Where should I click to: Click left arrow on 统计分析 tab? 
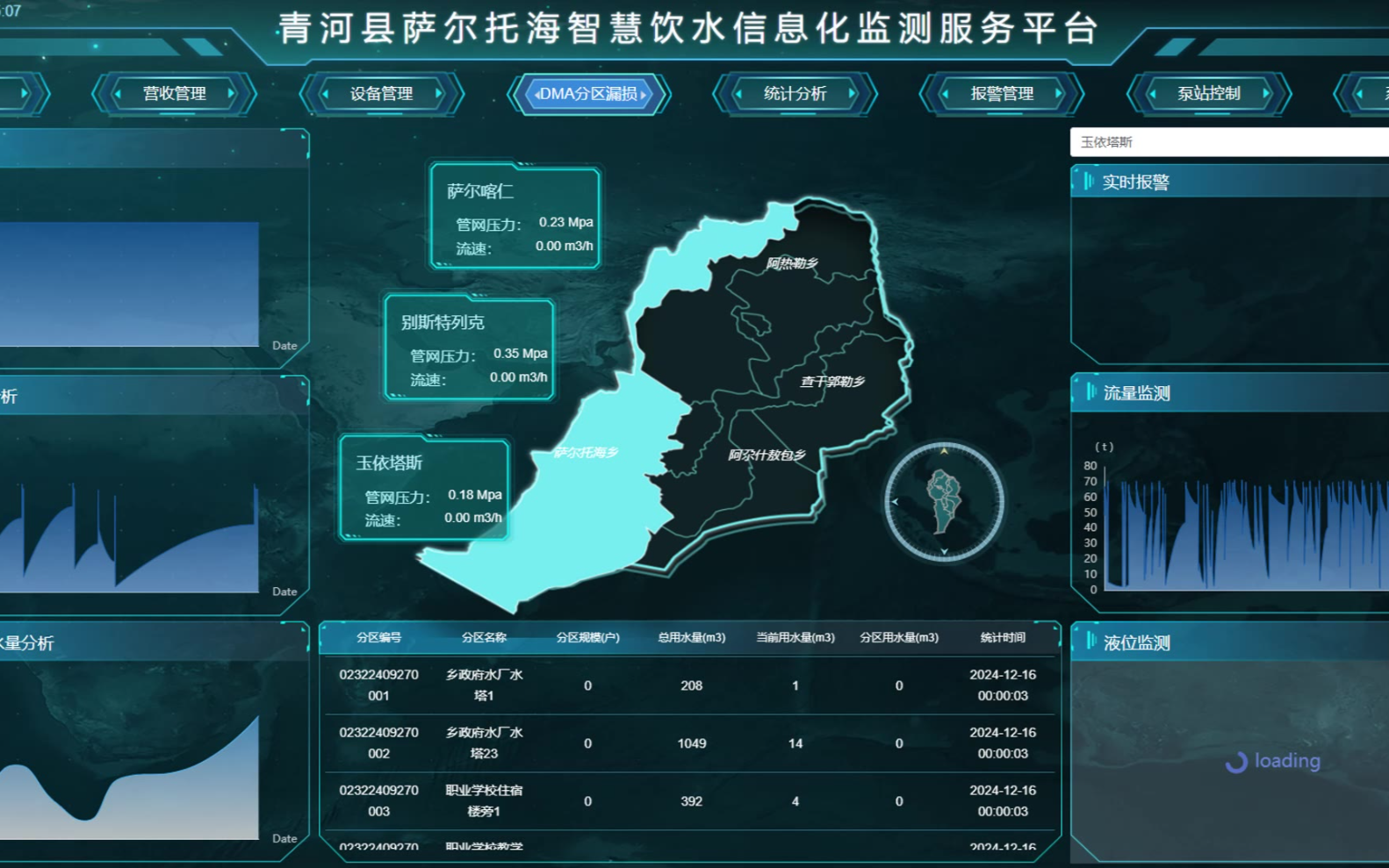click(739, 93)
